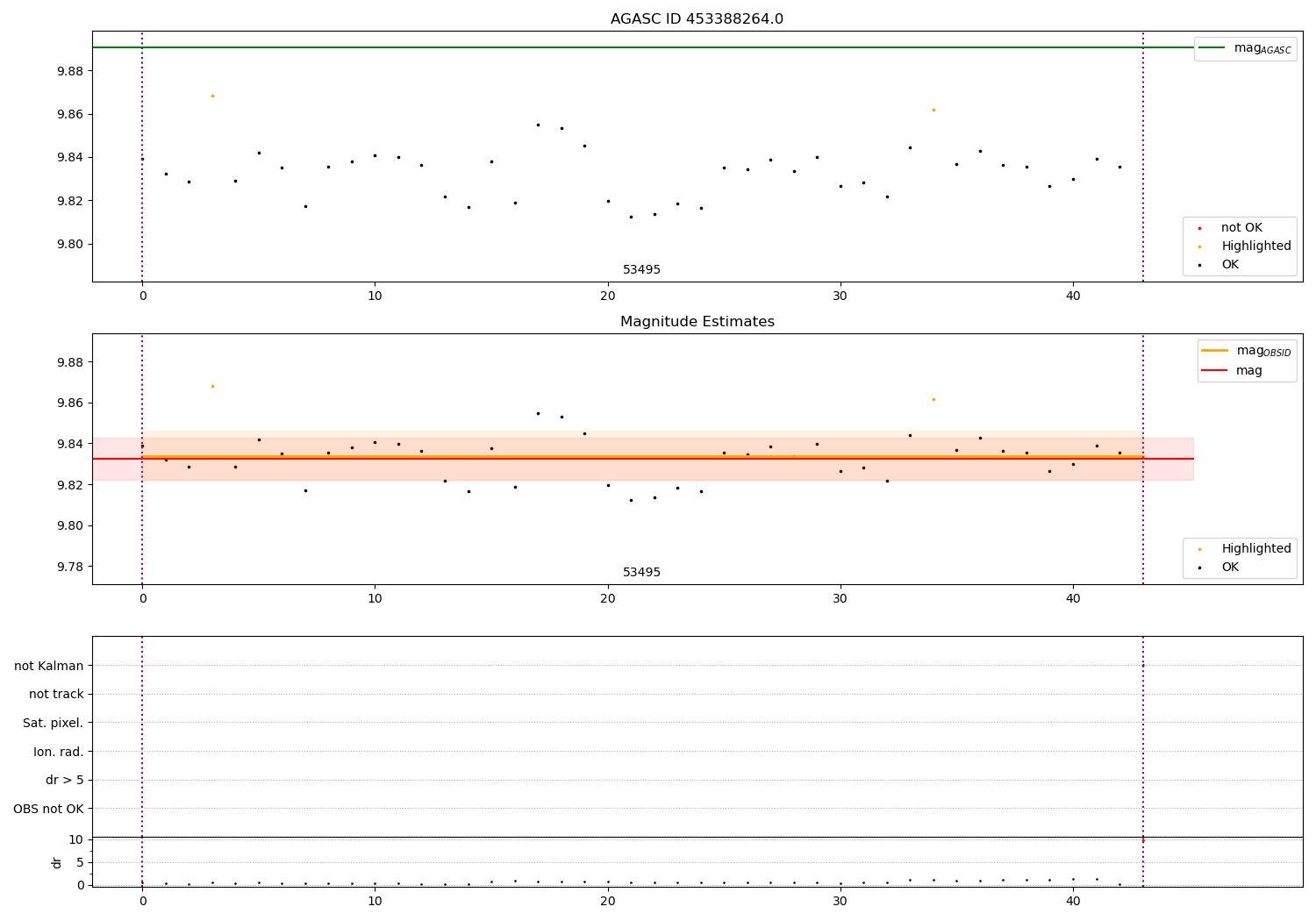Click the 'OK' legend entry in top plot
Image resolution: width=1316 pixels, height=921 pixels.
[x=1219, y=265]
